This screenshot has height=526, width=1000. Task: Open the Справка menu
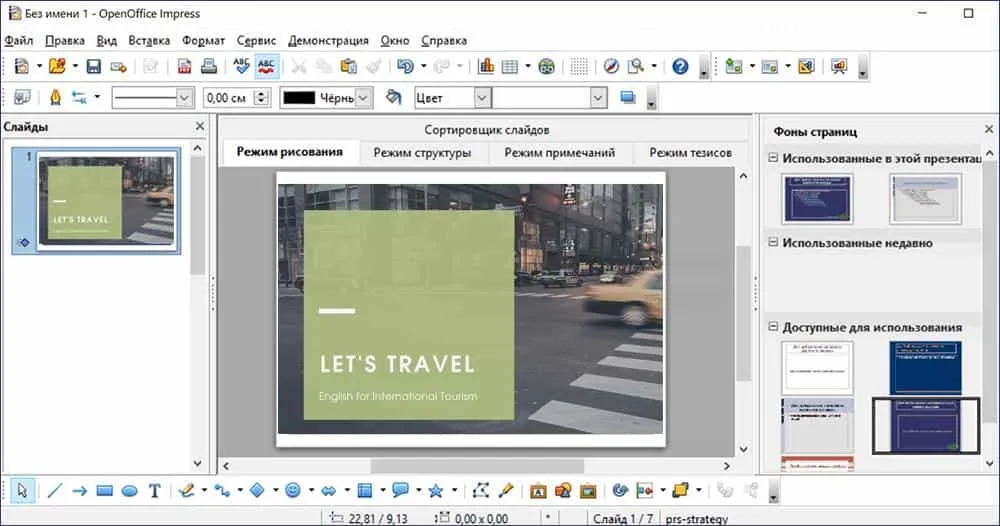444,40
